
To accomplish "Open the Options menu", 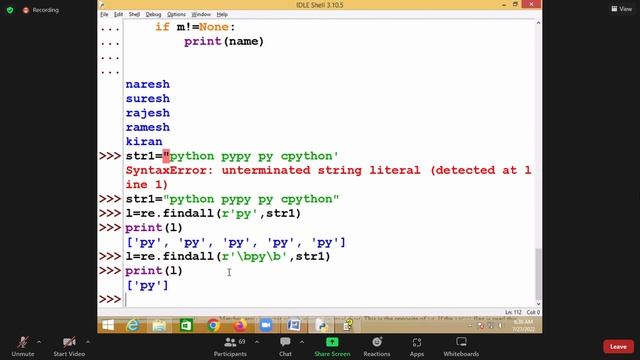I will (176, 14).
